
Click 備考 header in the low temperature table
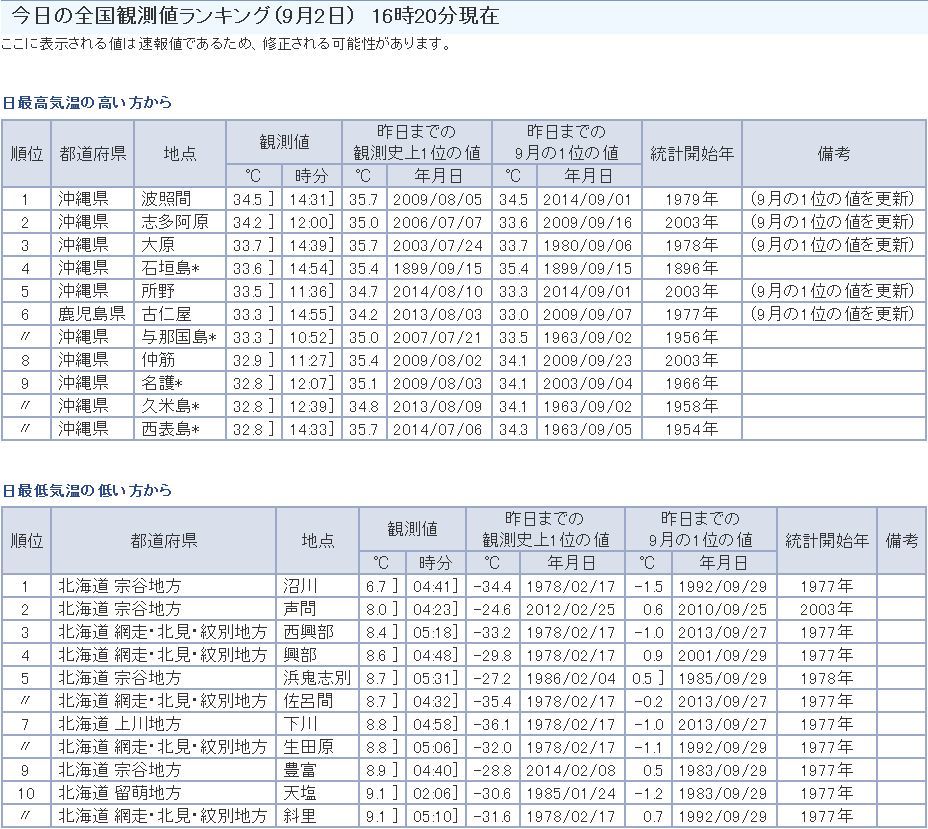(901, 541)
